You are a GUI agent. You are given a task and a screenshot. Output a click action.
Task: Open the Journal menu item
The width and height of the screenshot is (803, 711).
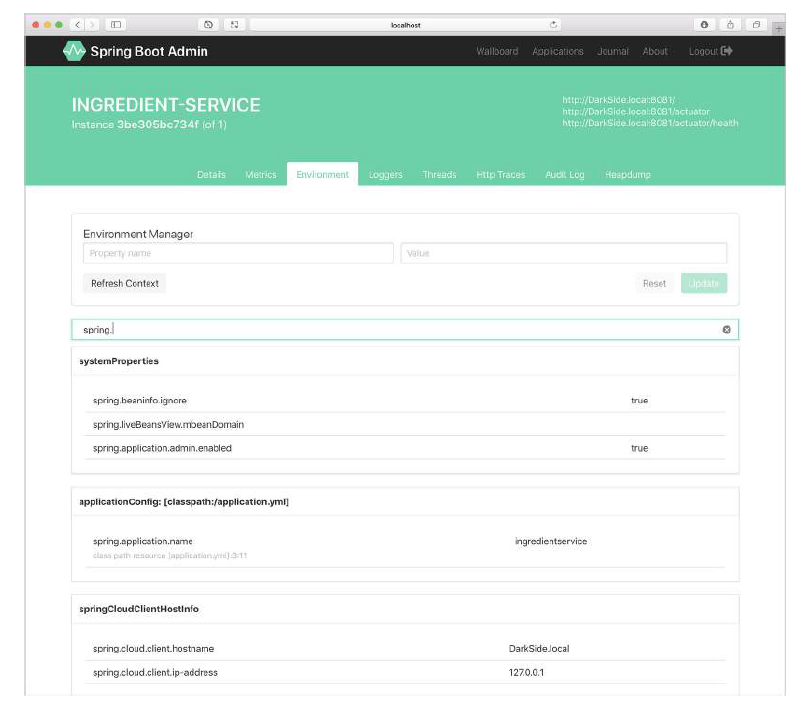pyautogui.click(x=612, y=51)
